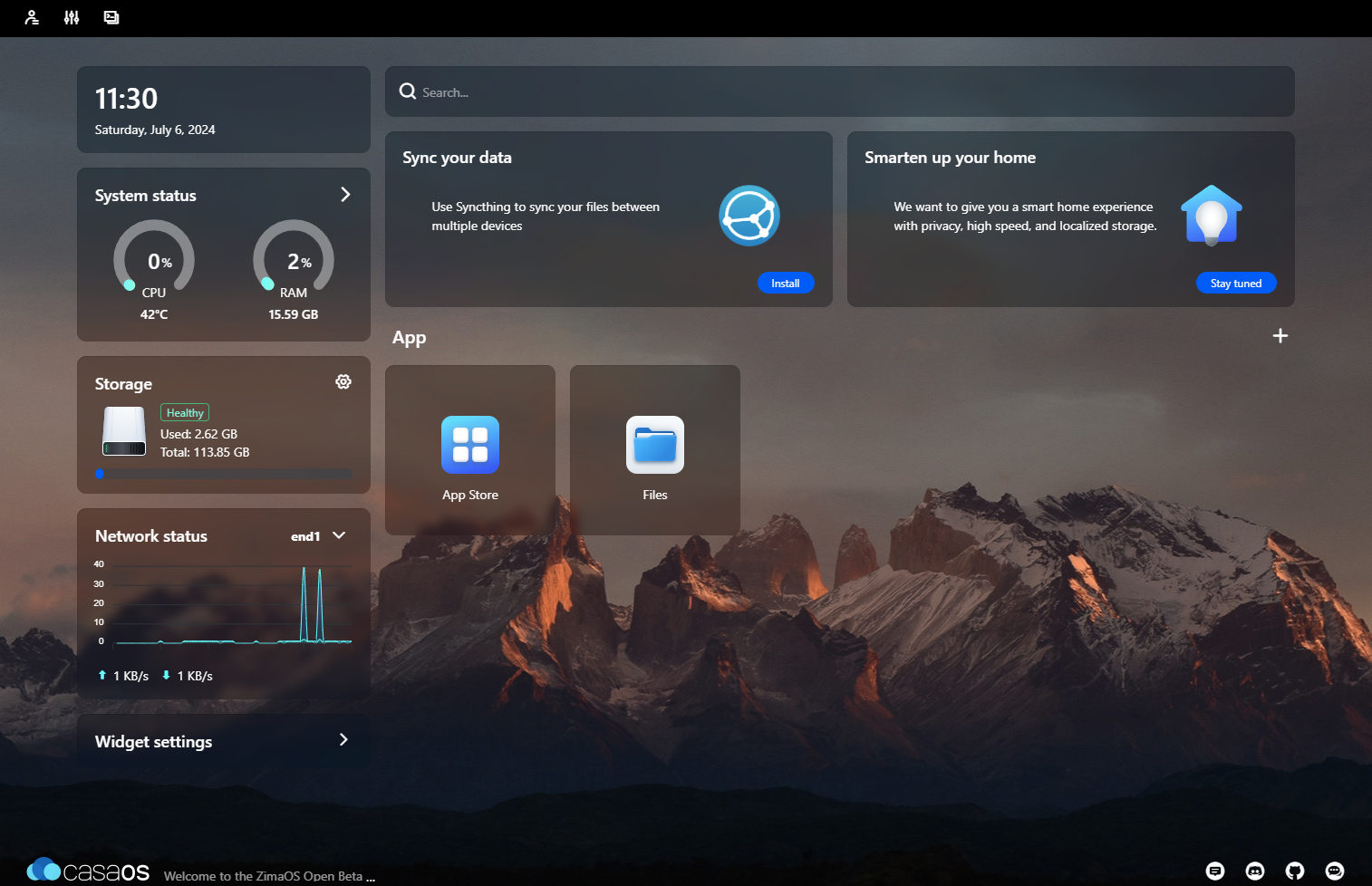Click the upload speed arrow icon
Viewport: 1372px width, 886px height.
point(102,675)
